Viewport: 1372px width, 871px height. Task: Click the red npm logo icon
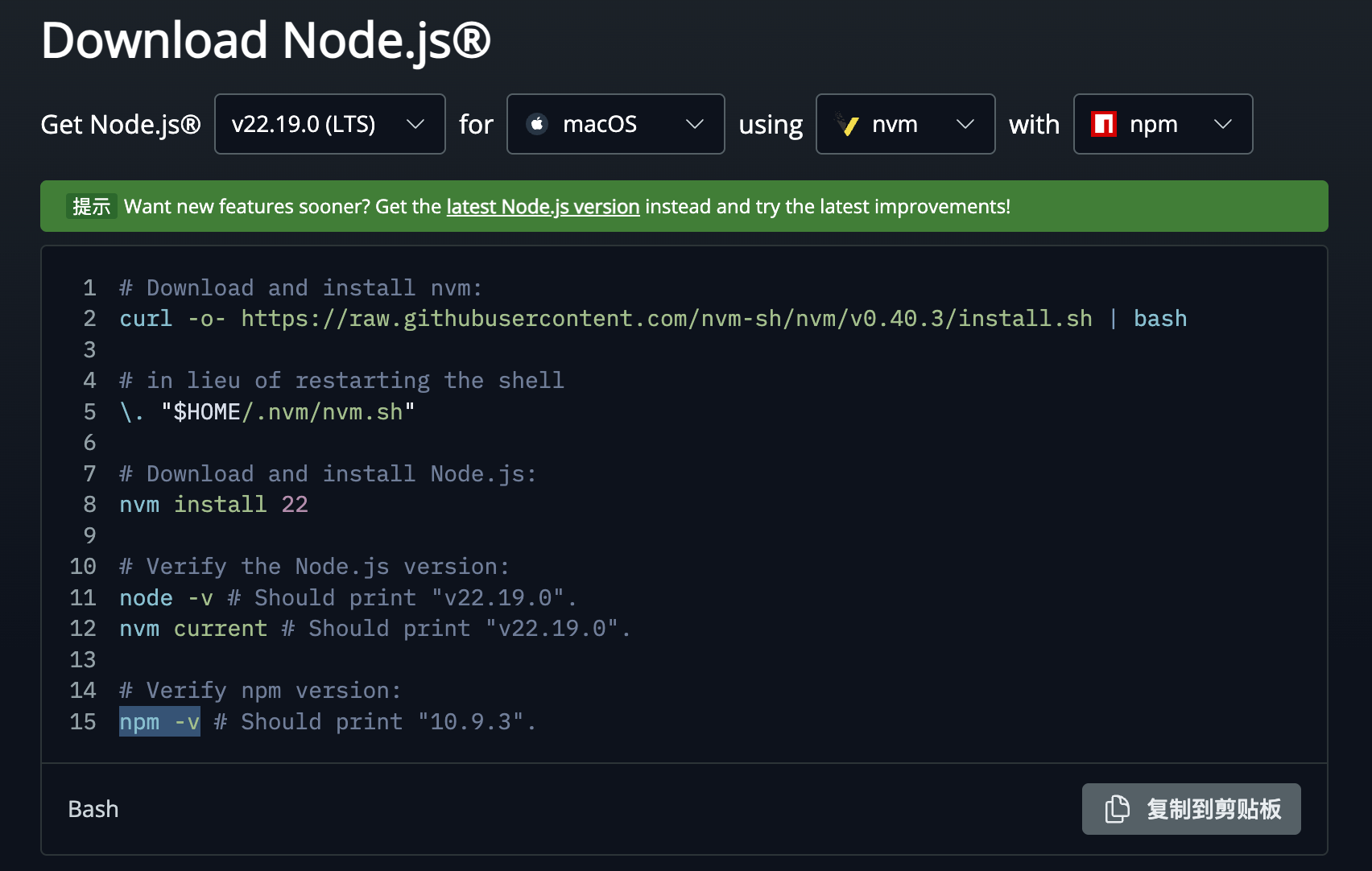click(1103, 124)
